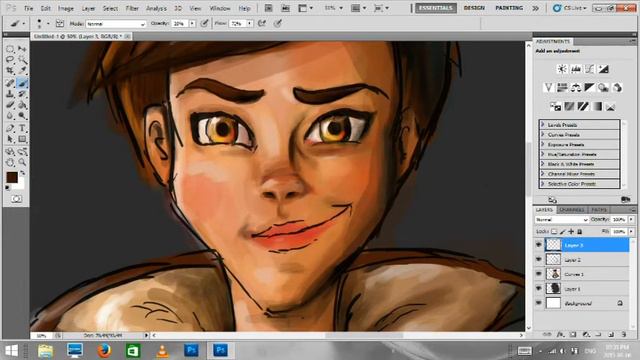Image resolution: width=640 pixels, height=360 pixels.
Task: Open CS Live button
Action: [569, 8]
